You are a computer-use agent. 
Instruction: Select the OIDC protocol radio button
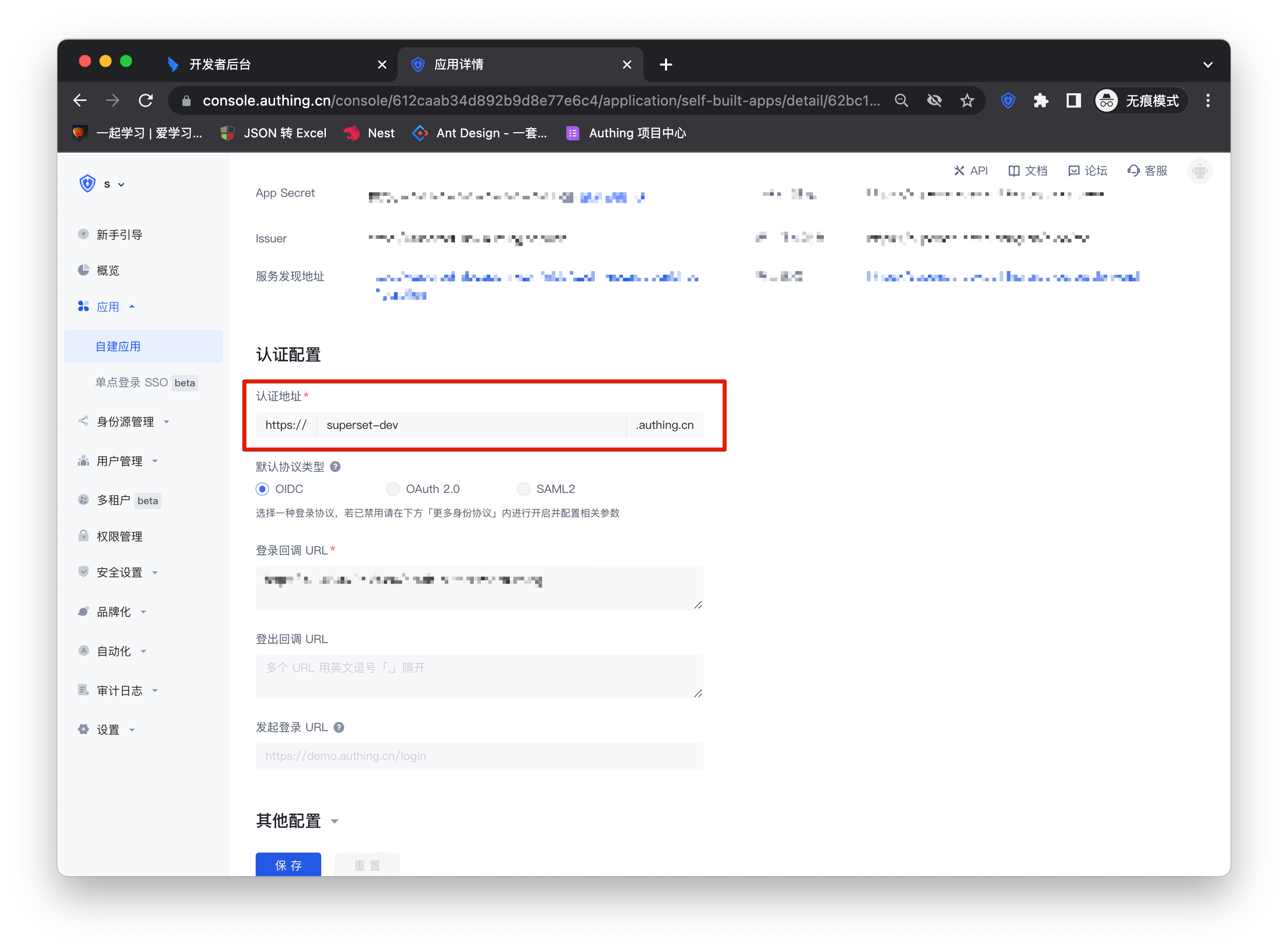[262, 489]
